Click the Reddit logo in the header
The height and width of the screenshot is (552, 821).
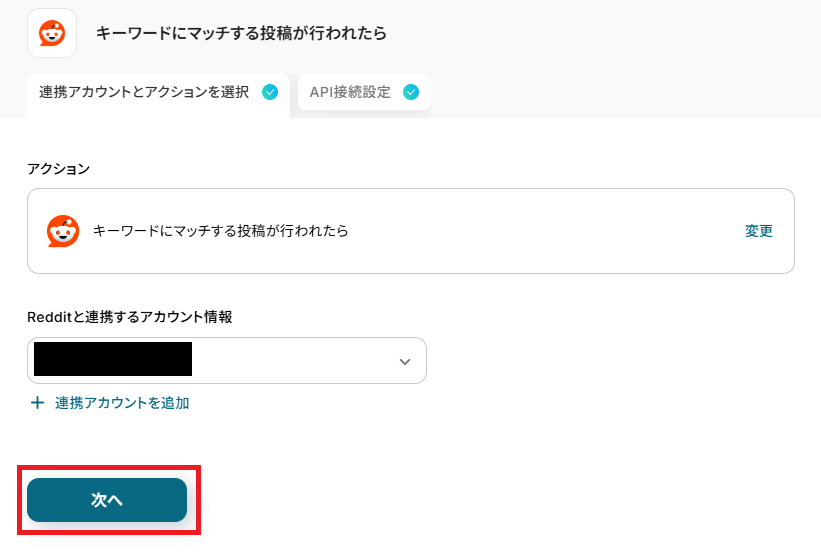click(x=52, y=33)
